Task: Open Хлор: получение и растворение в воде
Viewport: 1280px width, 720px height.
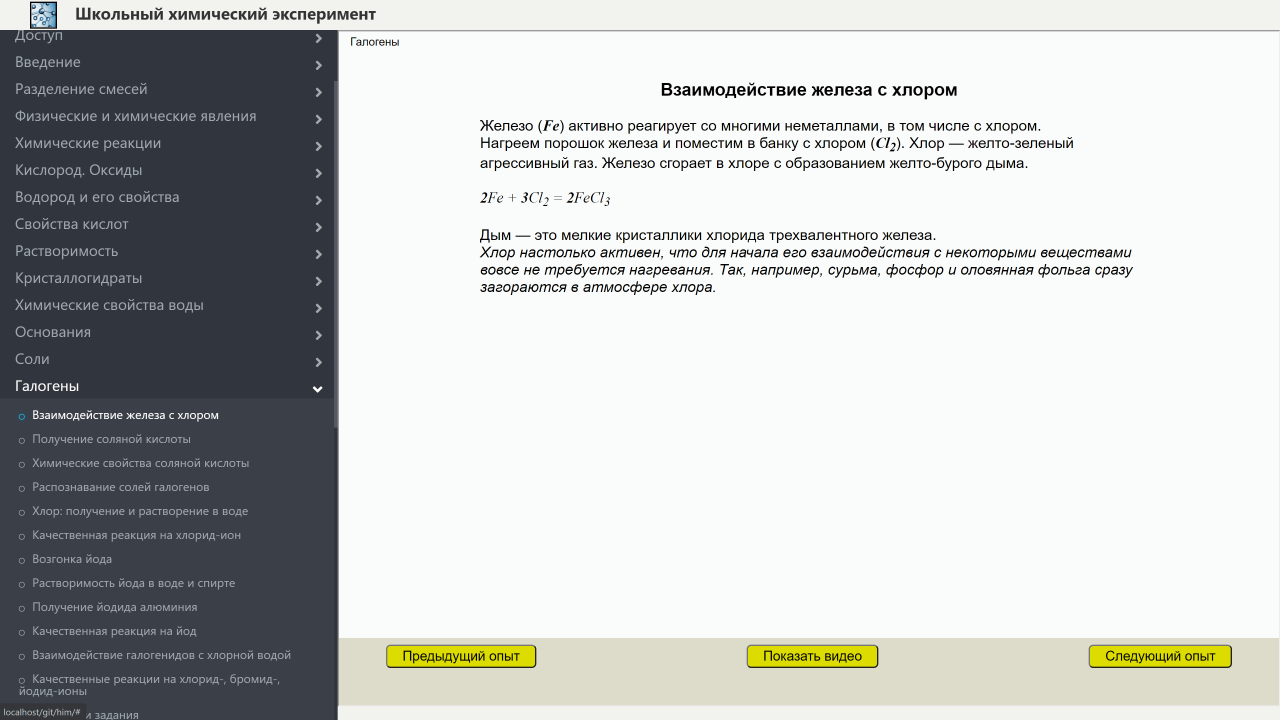Action: pyautogui.click(x=140, y=511)
